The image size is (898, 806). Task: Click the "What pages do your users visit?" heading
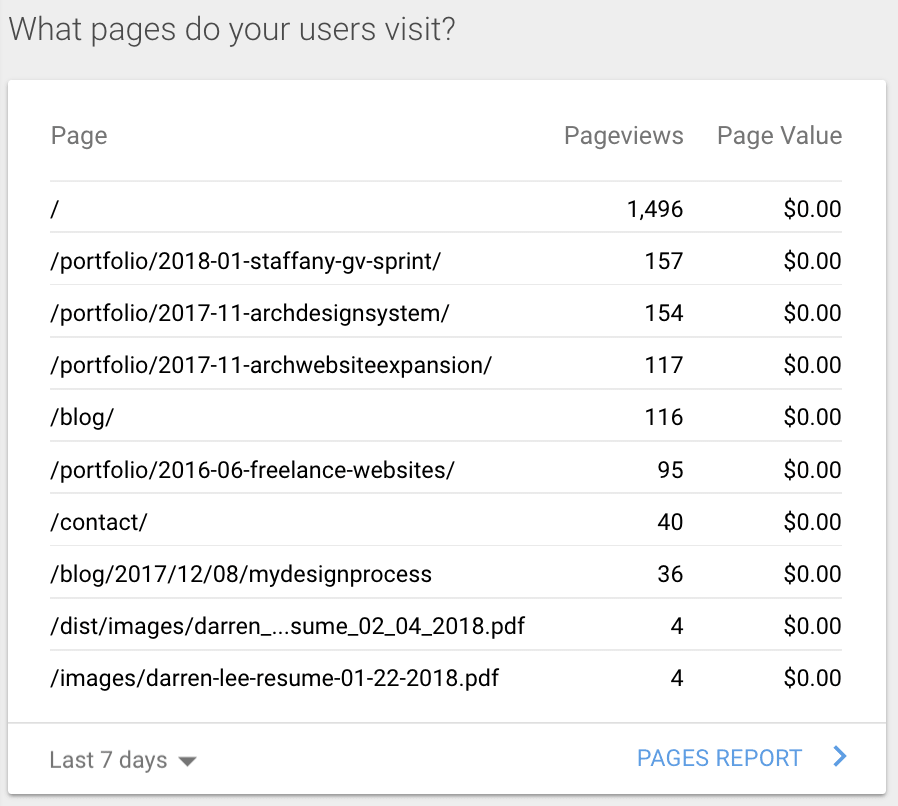pos(232,29)
